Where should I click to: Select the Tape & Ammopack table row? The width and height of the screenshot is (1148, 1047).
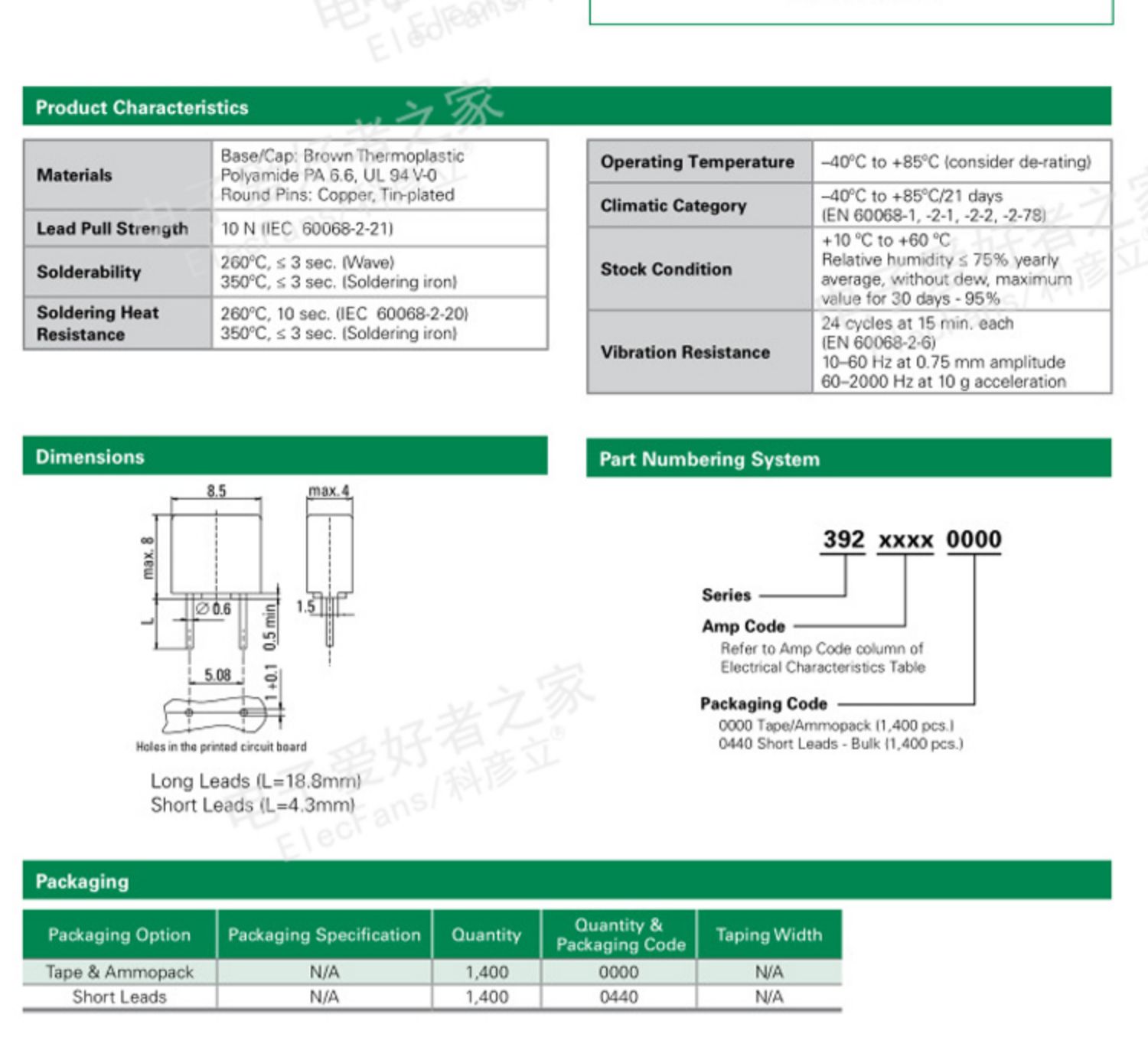pyautogui.click(x=432, y=972)
